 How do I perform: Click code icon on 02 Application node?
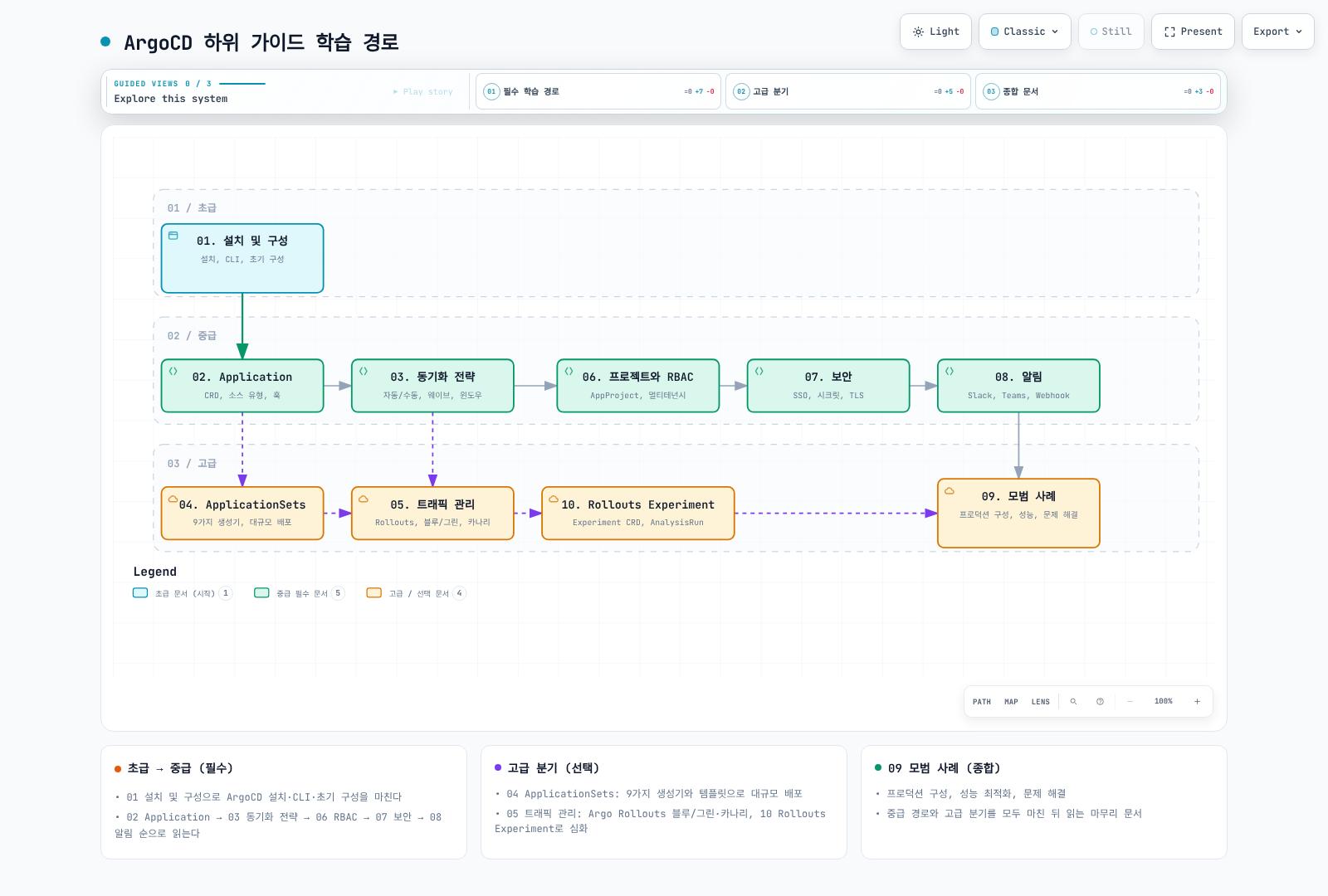173,371
